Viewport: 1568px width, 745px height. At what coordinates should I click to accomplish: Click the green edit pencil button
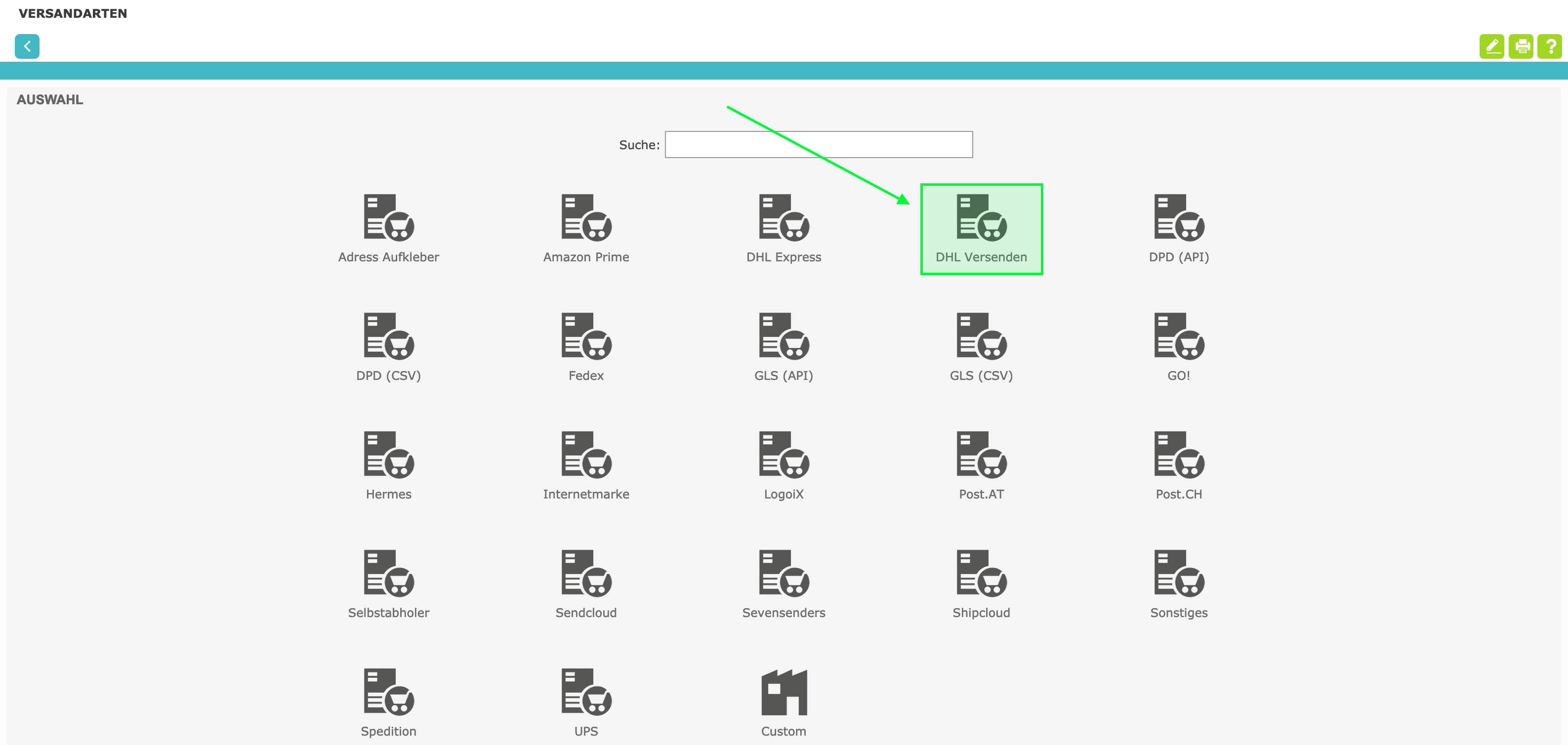1491,46
